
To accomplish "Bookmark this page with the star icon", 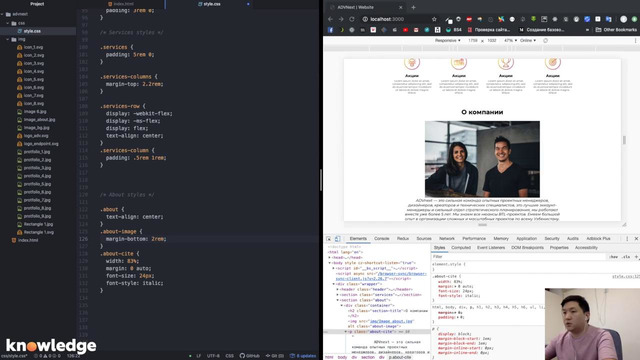I will 434,19.
